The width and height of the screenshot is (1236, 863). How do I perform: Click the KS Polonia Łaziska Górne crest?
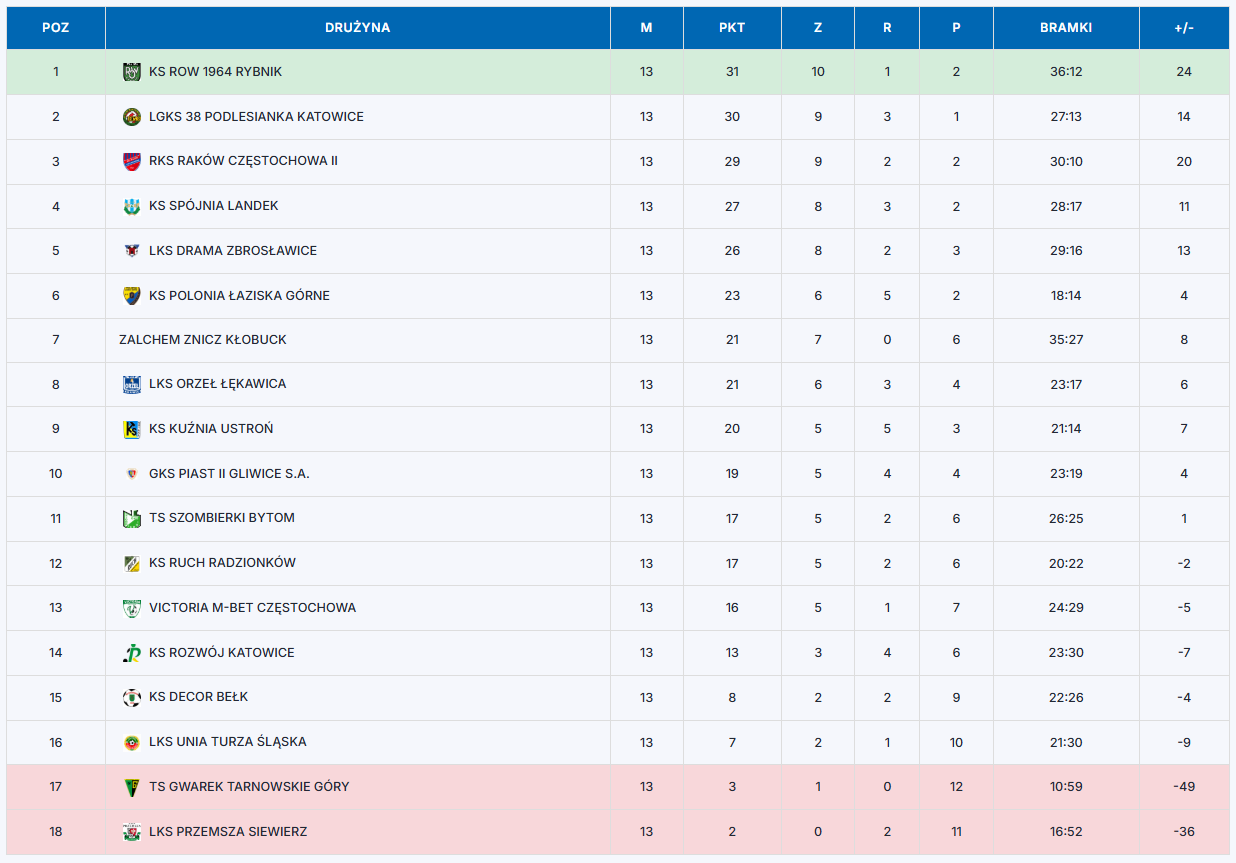click(x=131, y=295)
